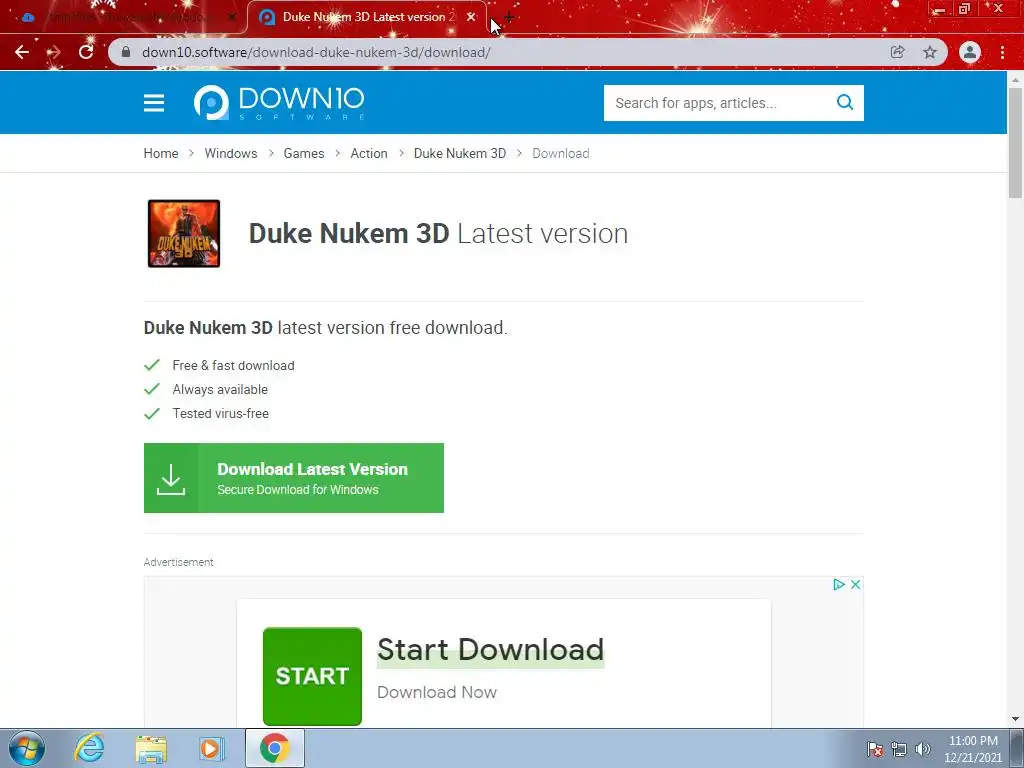Viewport: 1024px width, 768px height.
Task: Launch Internet Explorer from taskbar
Action: 89,748
